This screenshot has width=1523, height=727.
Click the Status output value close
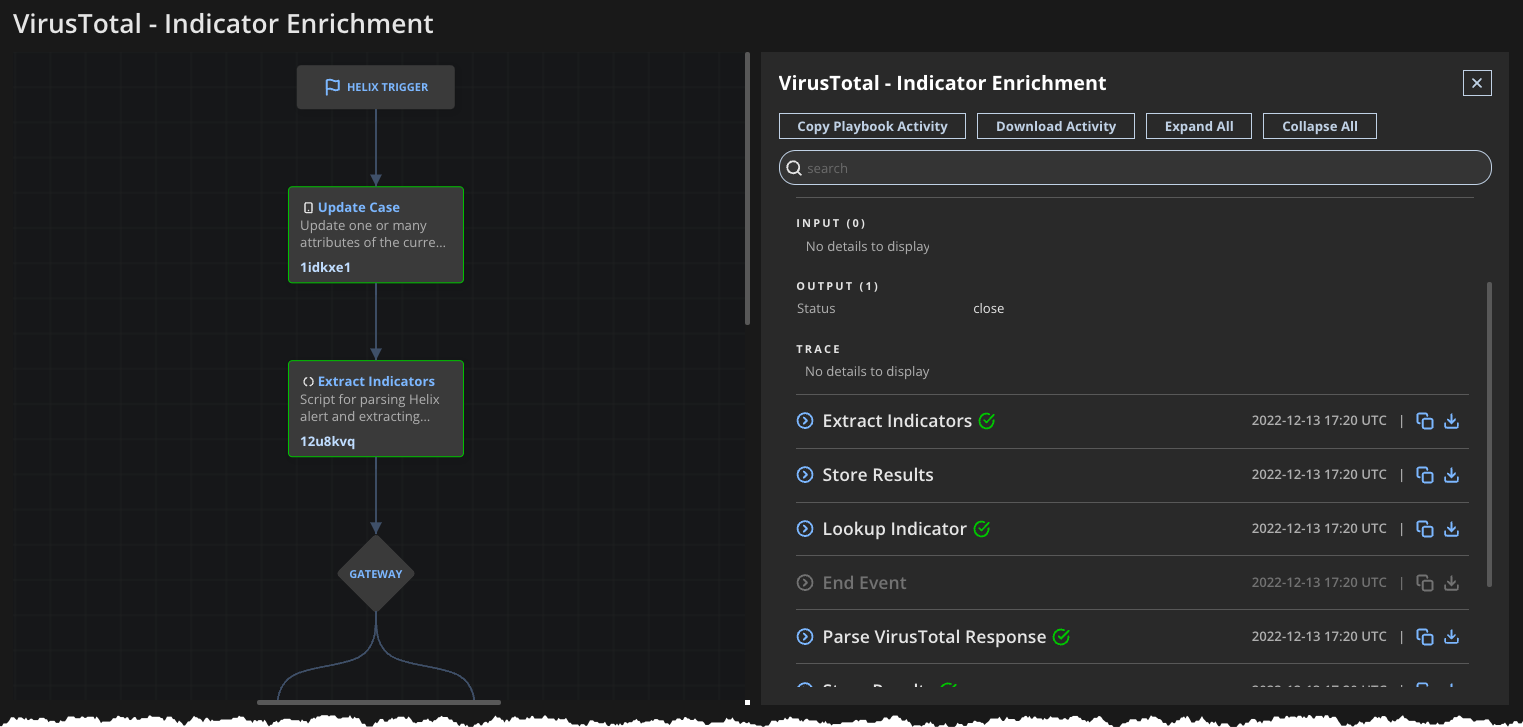click(989, 308)
